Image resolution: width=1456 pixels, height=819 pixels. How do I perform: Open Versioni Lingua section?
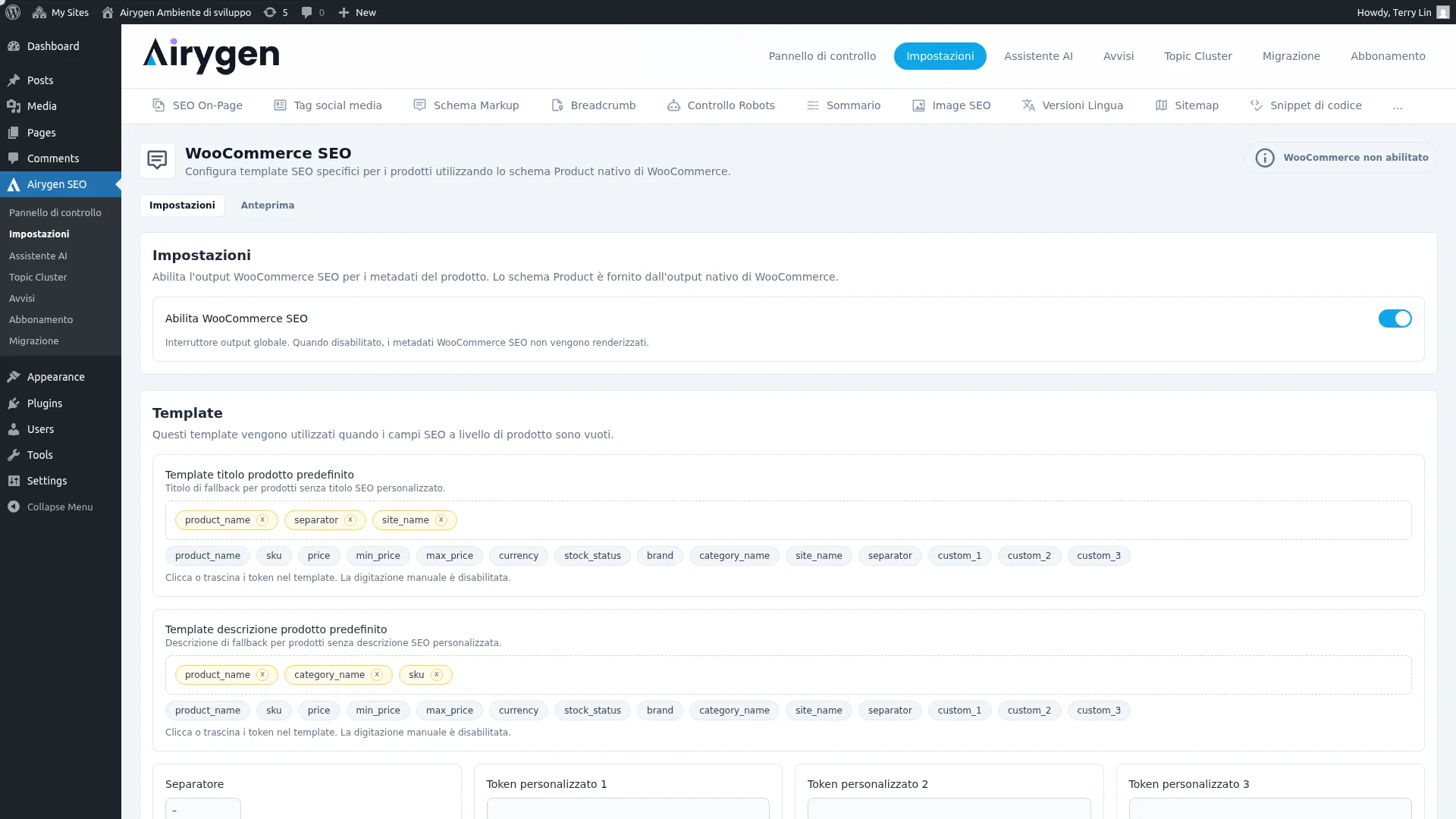tap(1072, 105)
